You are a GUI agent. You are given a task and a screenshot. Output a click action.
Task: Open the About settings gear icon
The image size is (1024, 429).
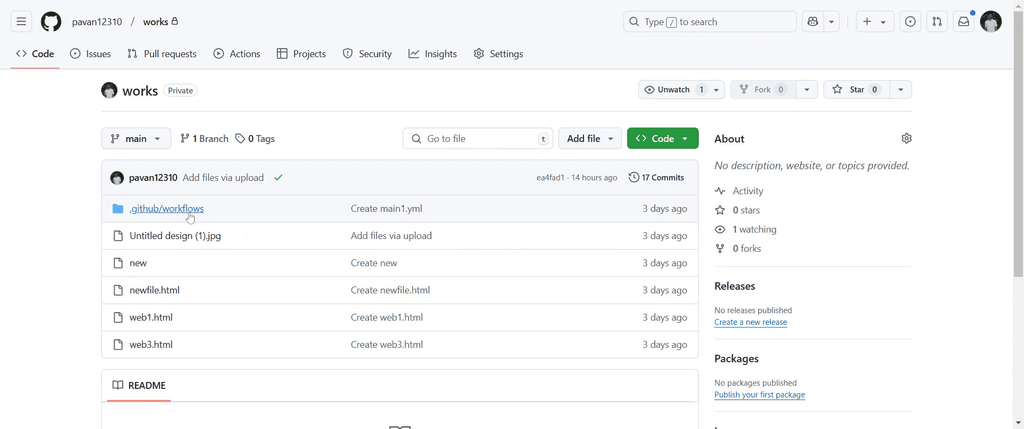tap(906, 138)
